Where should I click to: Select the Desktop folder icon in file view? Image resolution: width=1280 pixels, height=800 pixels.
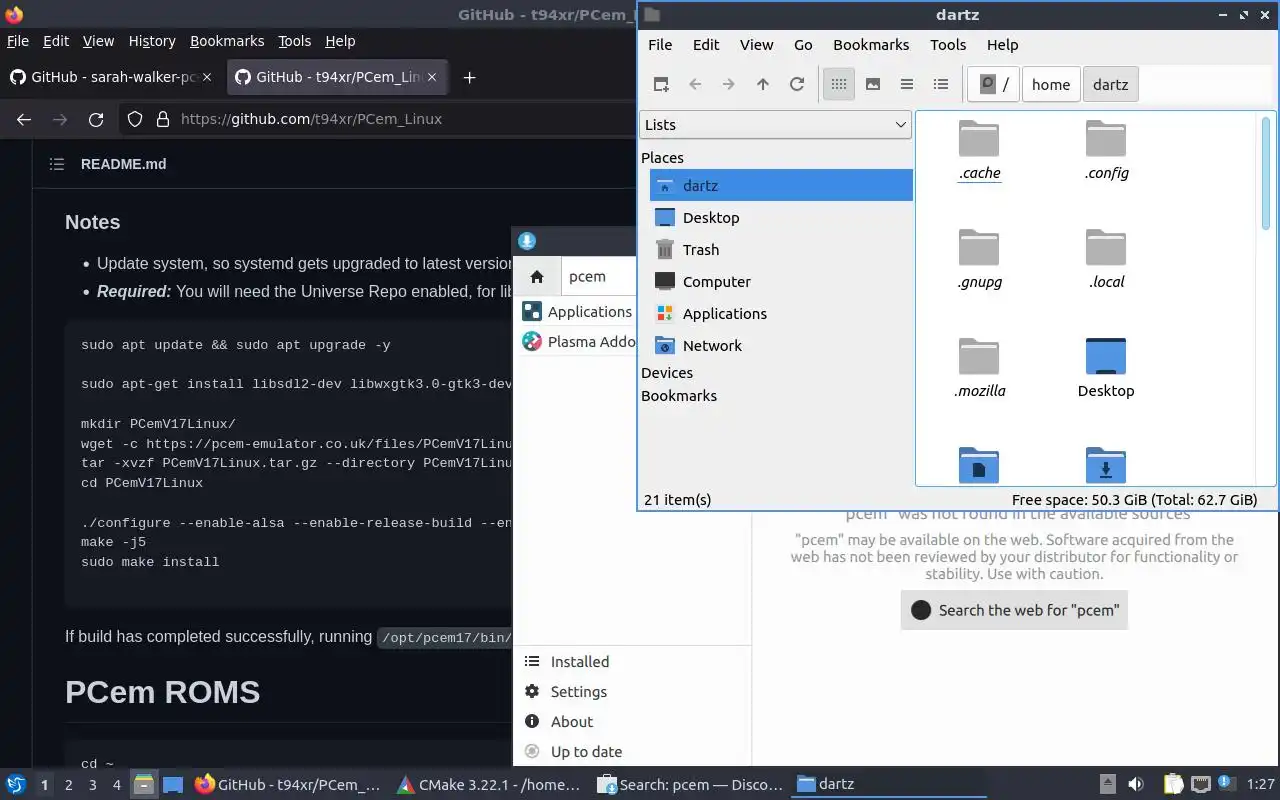click(x=1106, y=368)
